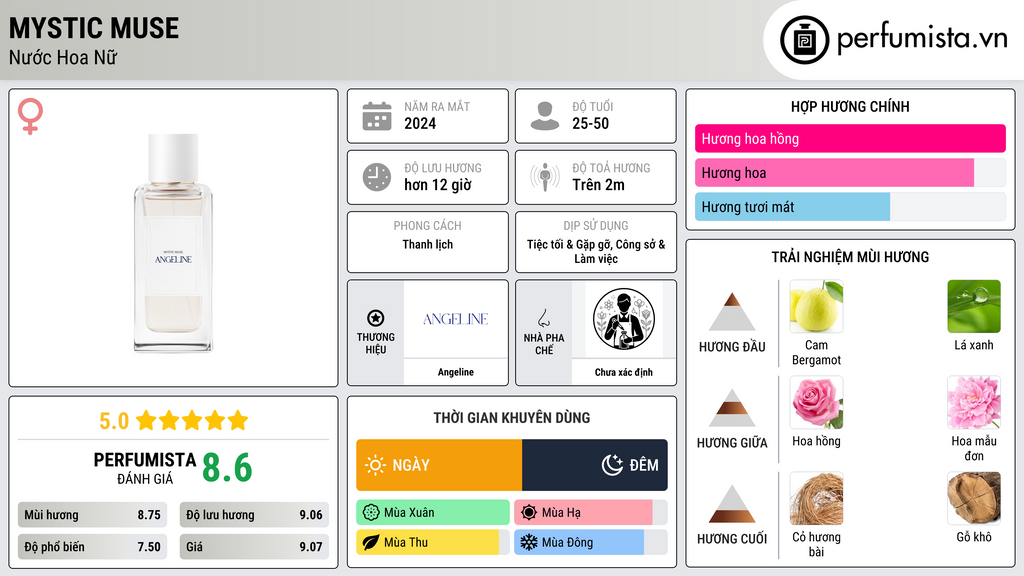Screen dimensions: 1024x576
Task: Click the pink female gender symbol
Action: pos(30,116)
